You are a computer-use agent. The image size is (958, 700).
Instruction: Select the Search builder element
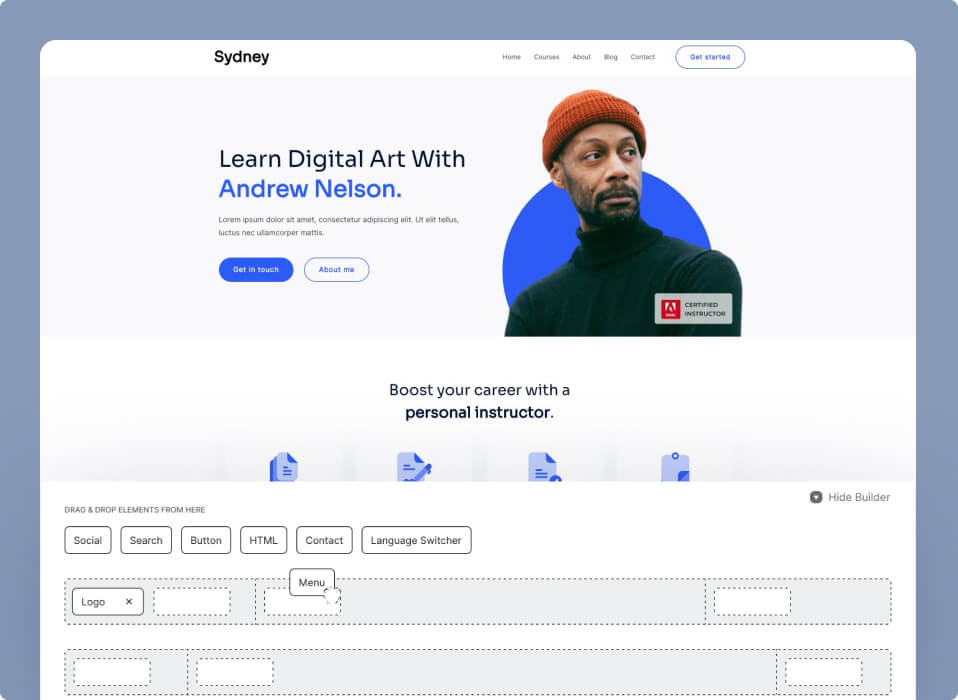146,540
